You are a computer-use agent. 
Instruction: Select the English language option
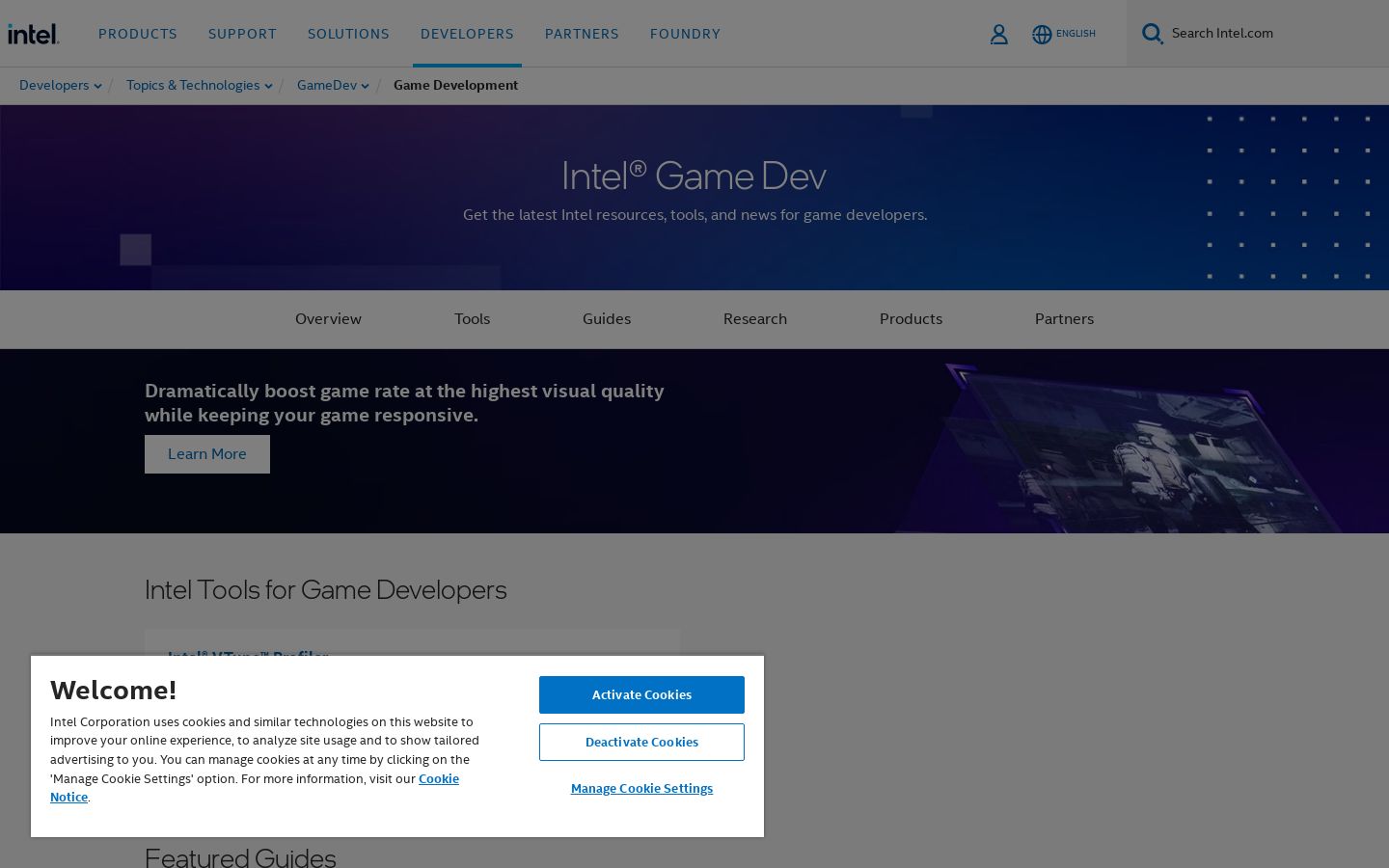(x=1076, y=34)
